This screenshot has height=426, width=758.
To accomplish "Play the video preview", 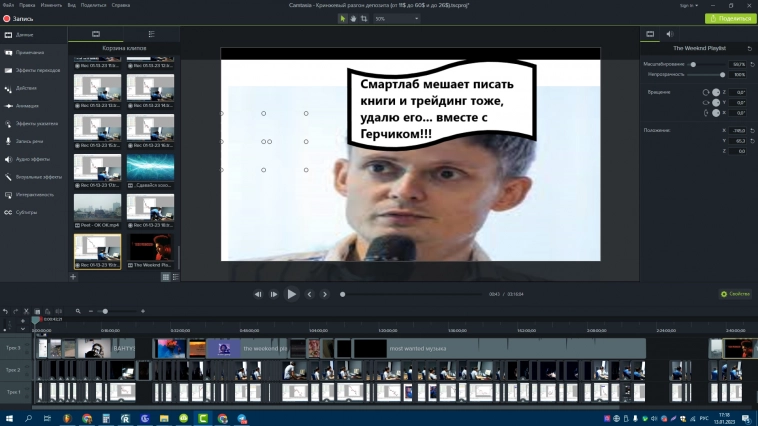I will tap(292, 294).
